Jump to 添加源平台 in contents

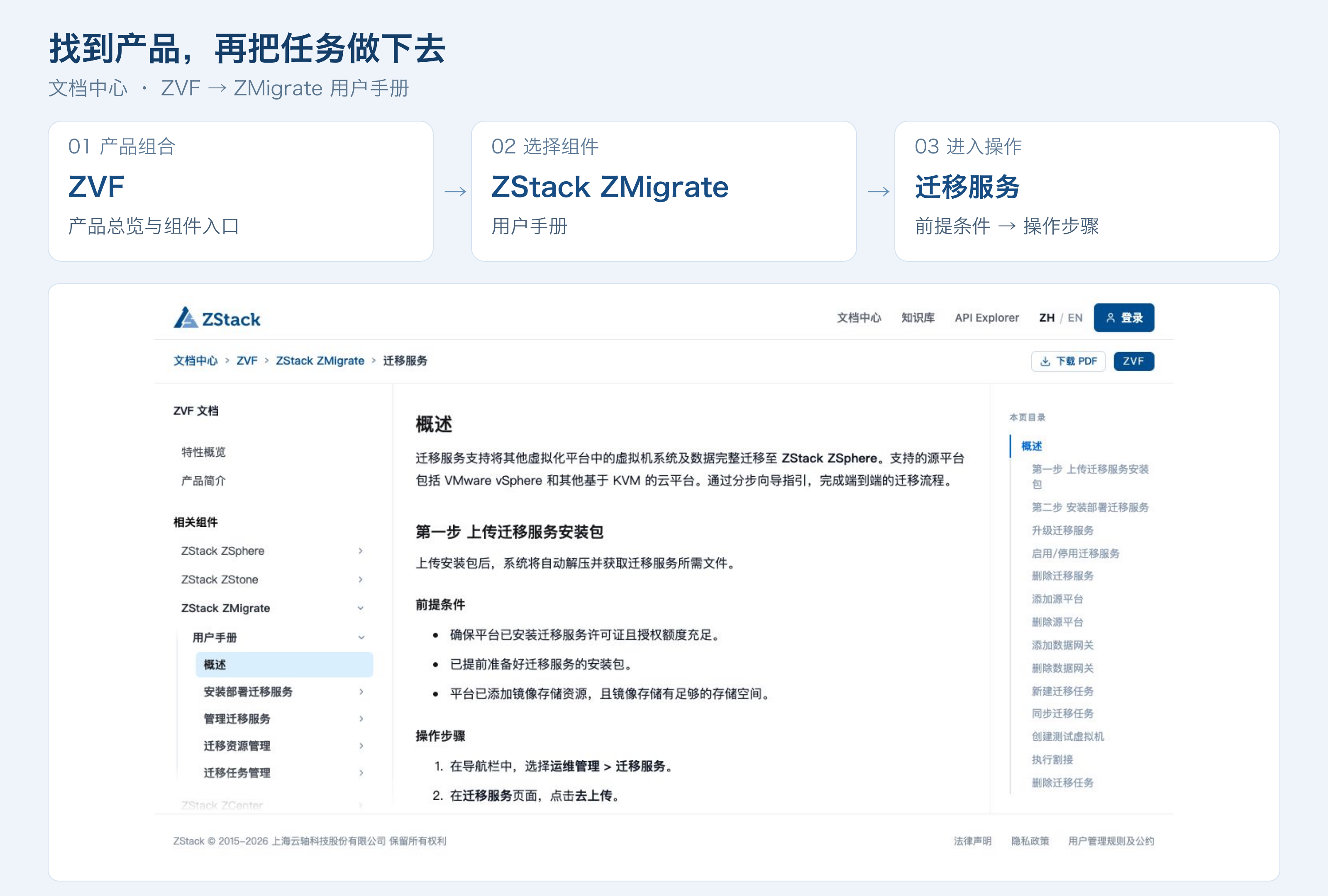1057,599
